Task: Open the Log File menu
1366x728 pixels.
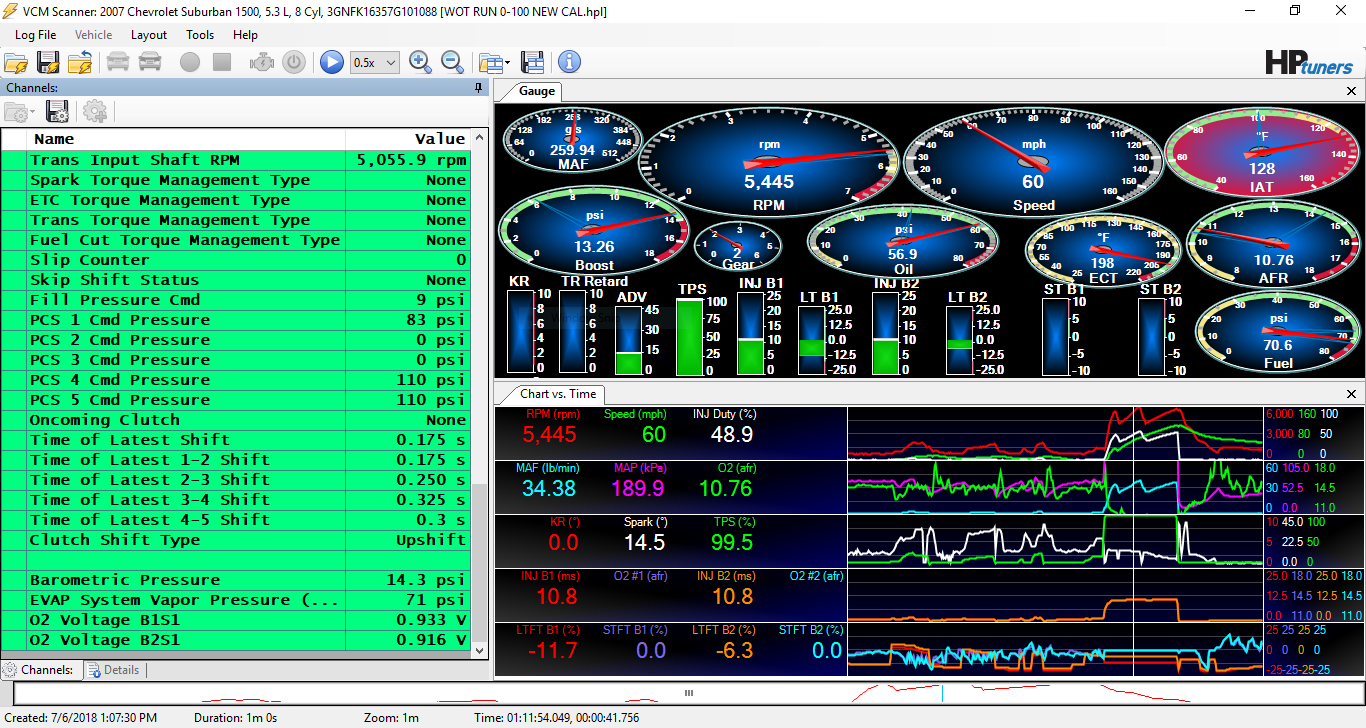Action: tap(36, 35)
